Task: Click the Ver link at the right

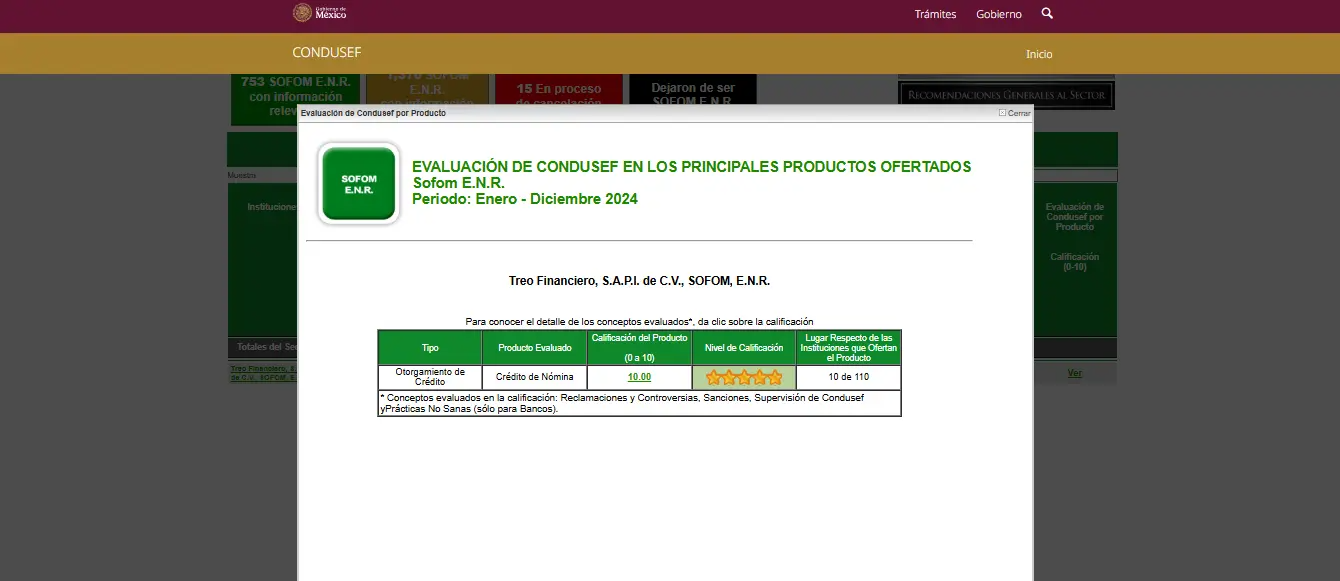Action: [x=1075, y=373]
